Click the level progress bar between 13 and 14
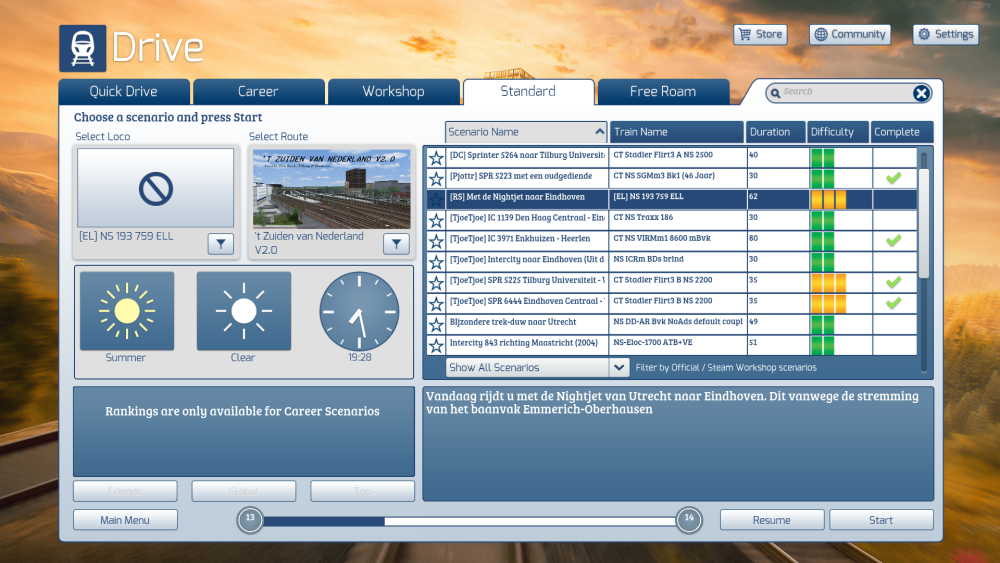1000x563 pixels. (469, 520)
